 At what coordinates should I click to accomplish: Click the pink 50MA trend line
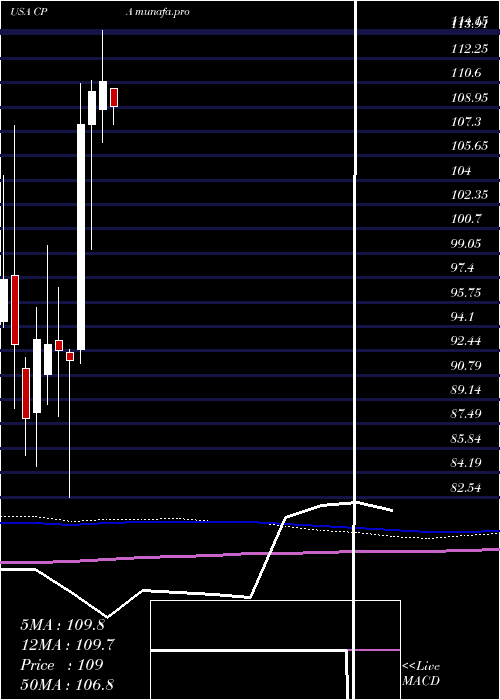coord(250,554)
